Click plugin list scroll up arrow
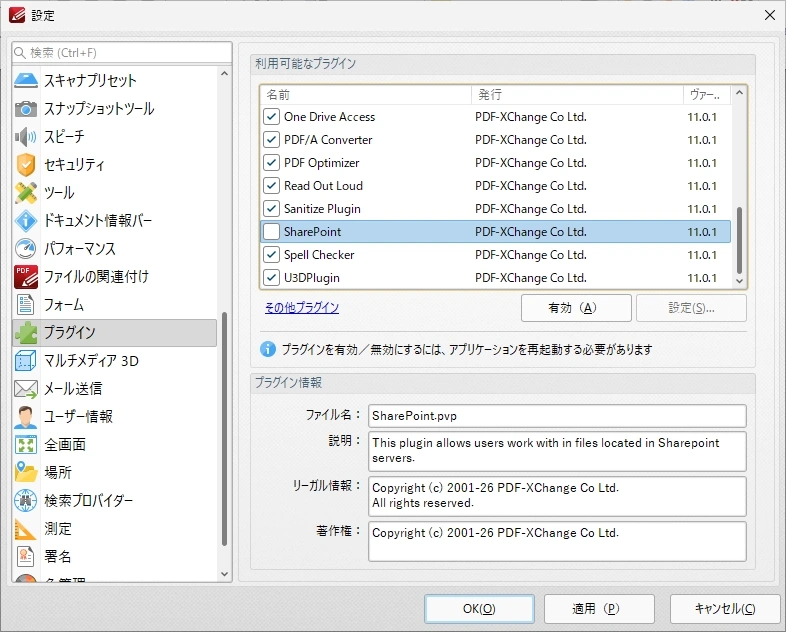 click(739, 93)
